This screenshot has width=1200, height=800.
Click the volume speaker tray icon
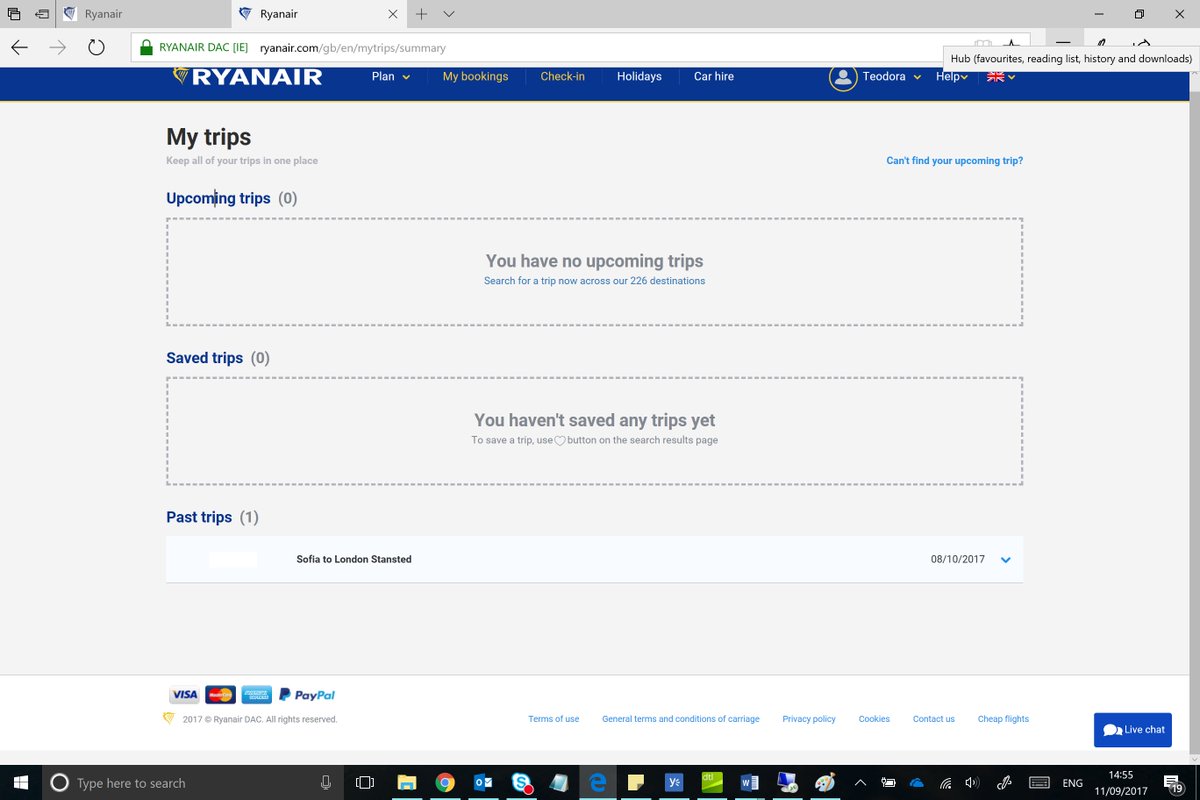coord(974,783)
